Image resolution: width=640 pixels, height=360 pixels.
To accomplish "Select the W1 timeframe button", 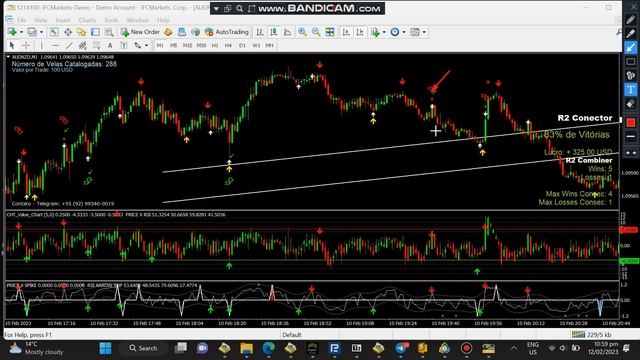I will [x=256, y=45].
